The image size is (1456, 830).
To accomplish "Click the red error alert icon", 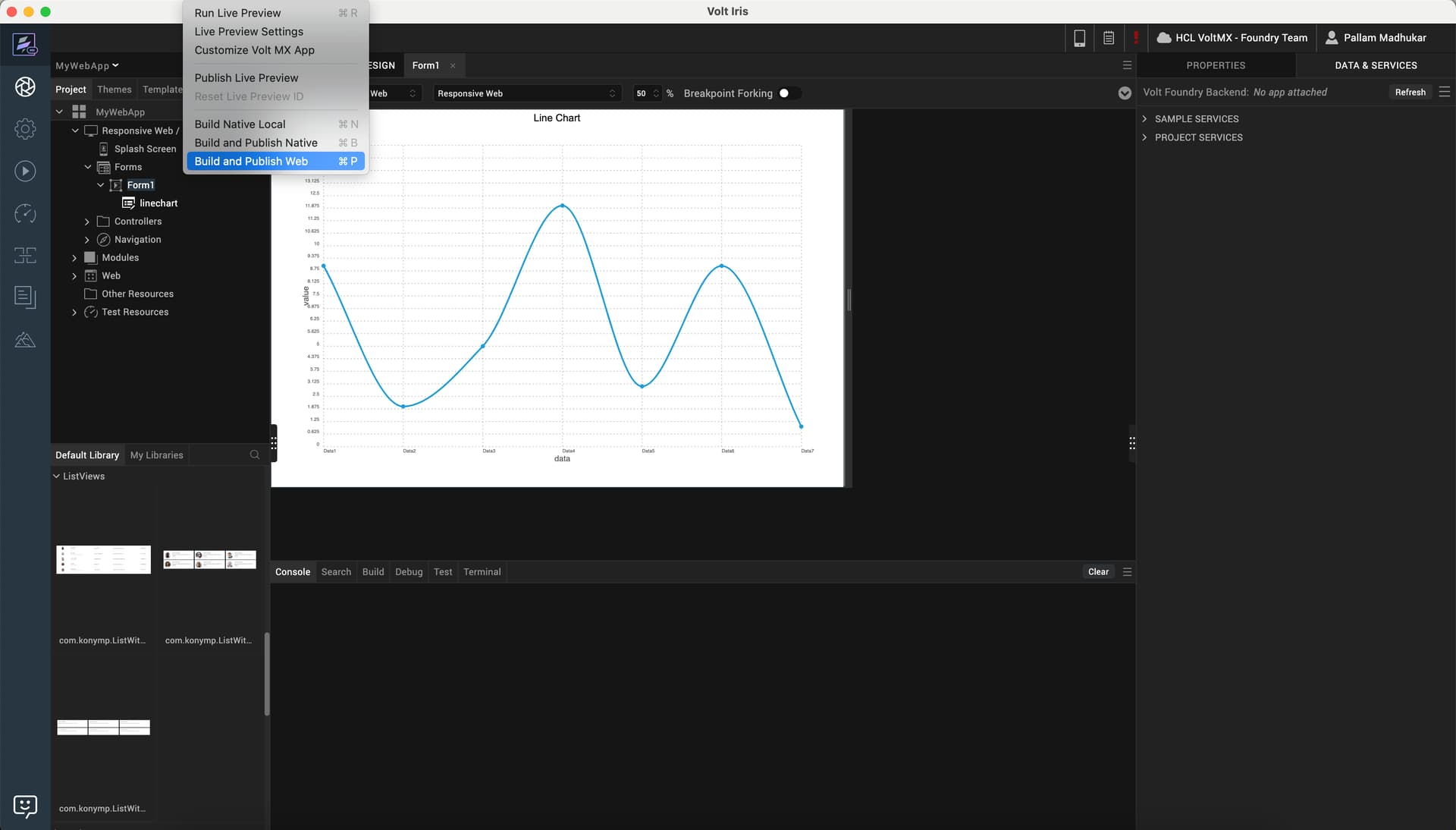I will 1135,38.
